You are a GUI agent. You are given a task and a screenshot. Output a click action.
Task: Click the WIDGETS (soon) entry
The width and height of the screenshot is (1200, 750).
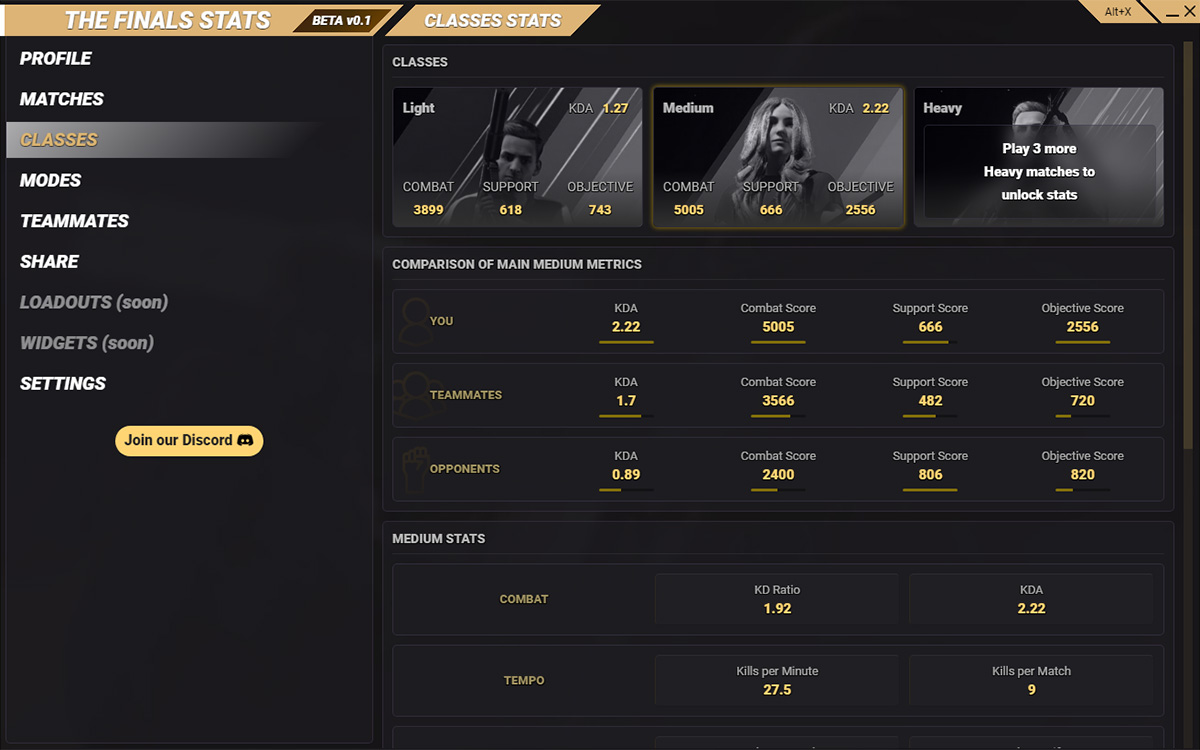[x=87, y=343]
